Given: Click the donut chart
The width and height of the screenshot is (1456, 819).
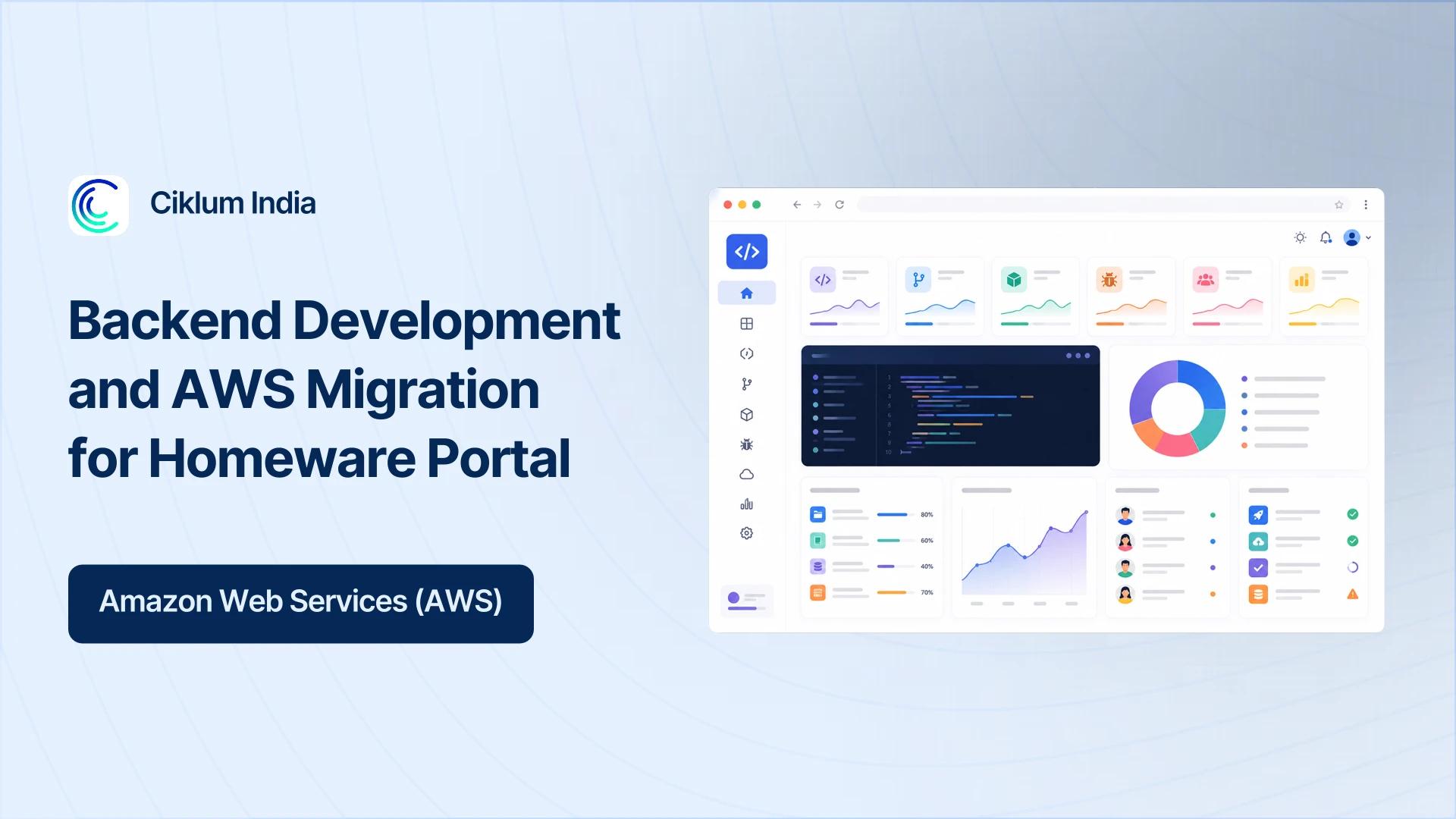Looking at the screenshot, I should pyautogui.click(x=1177, y=408).
